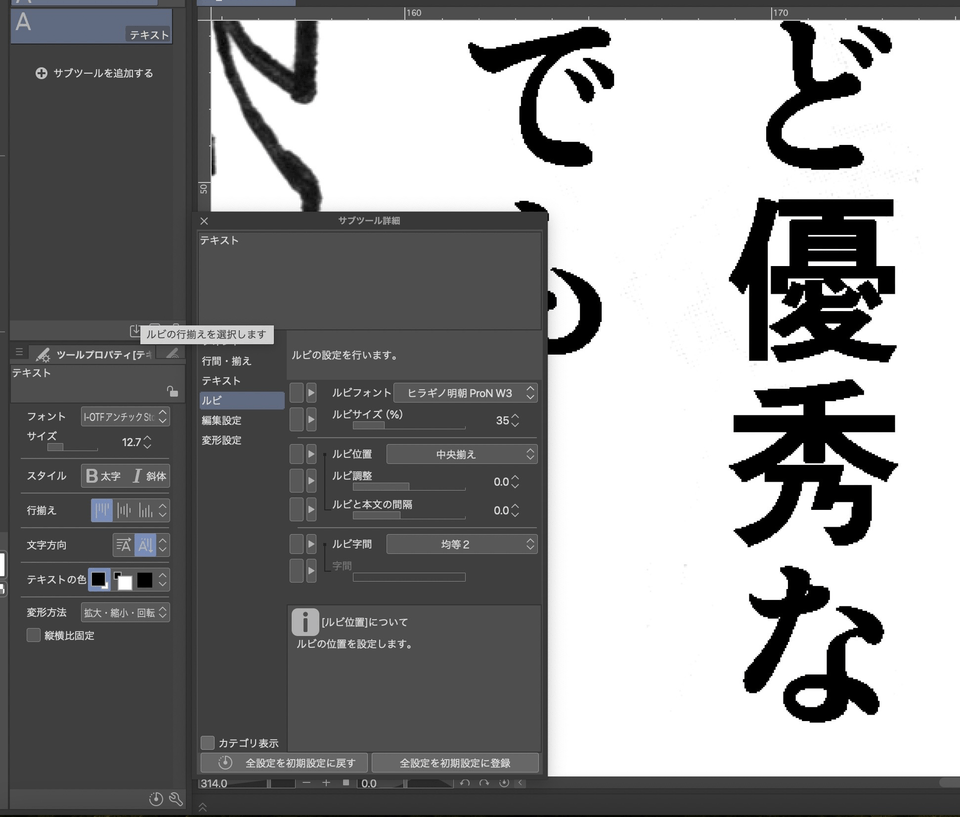960x817 pixels.
Task: Click the info icon for ルビ位置について
Action: click(x=305, y=622)
